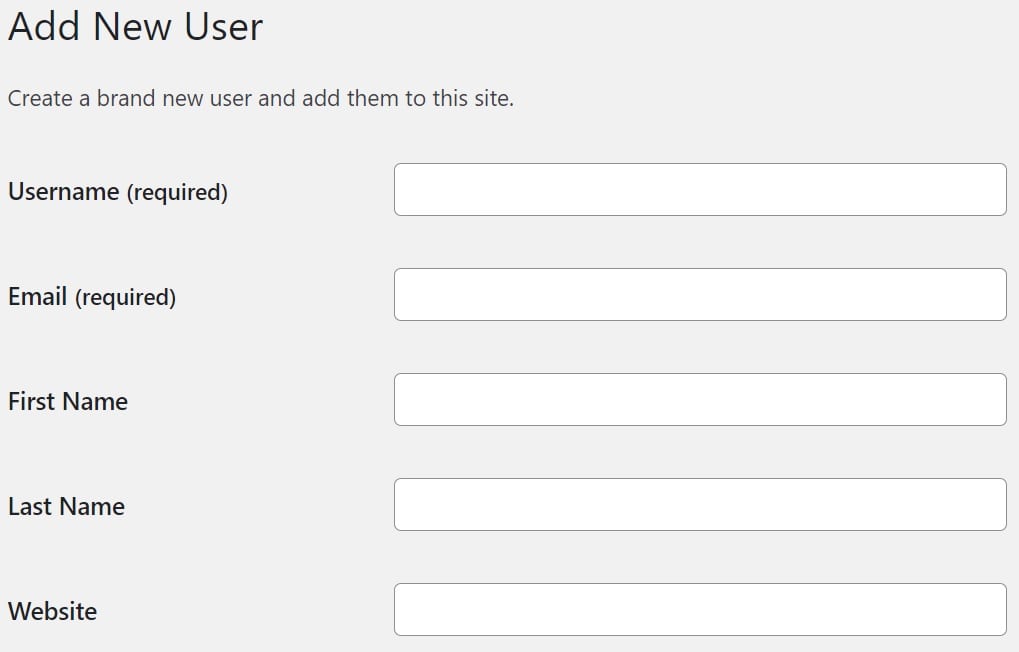
Task: Click the Add New User heading
Action: pyautogui.click(x=135, y=27)
